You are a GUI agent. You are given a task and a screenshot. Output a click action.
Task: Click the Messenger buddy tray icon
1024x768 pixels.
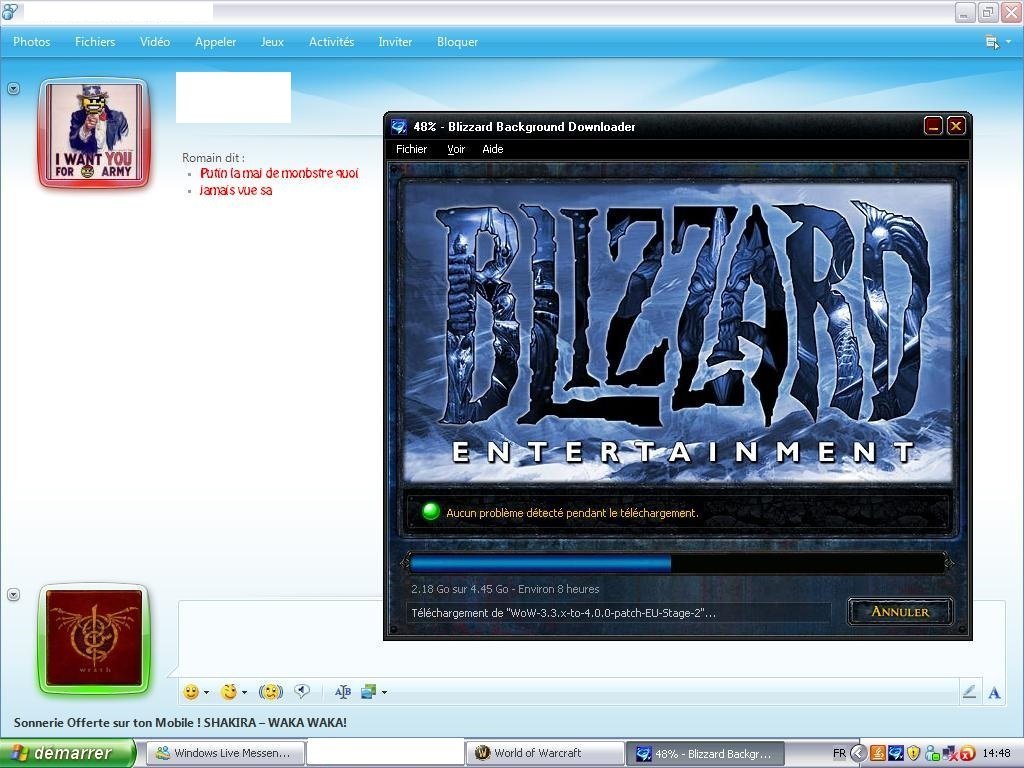pyautogui.click(x=931, y=754)
